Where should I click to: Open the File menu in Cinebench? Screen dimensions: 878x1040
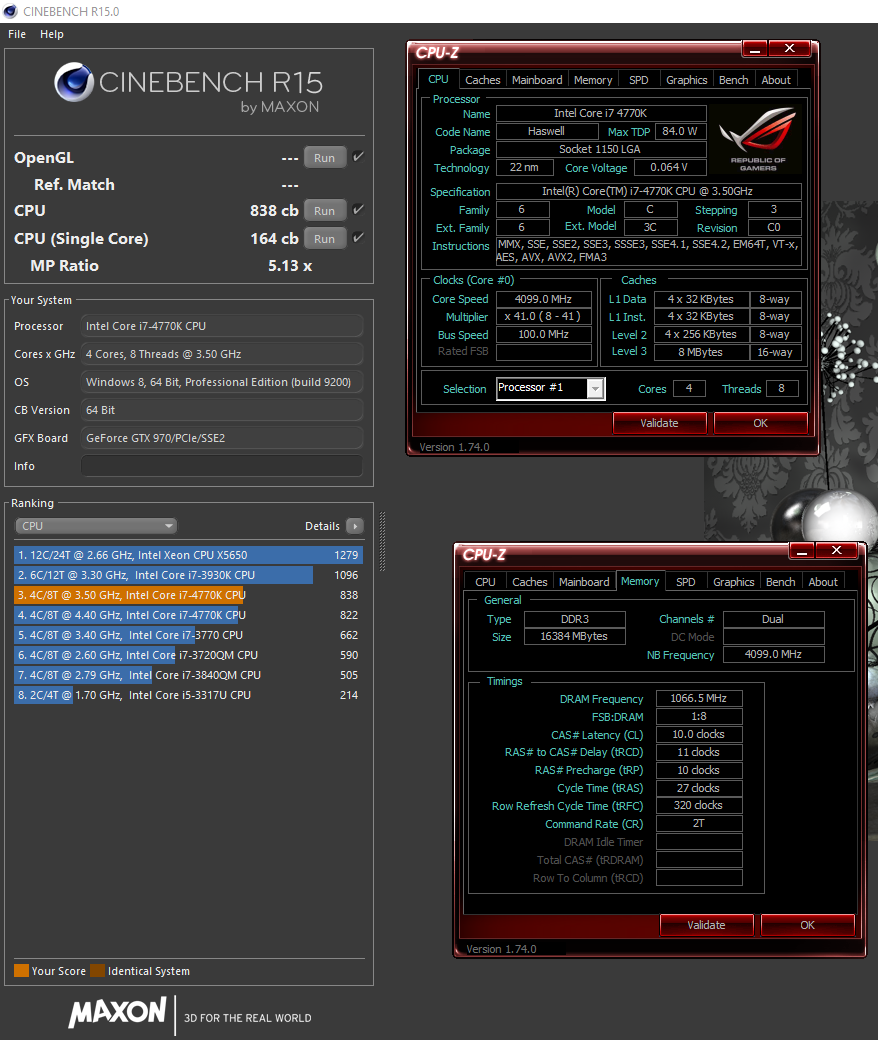(17, 34)
